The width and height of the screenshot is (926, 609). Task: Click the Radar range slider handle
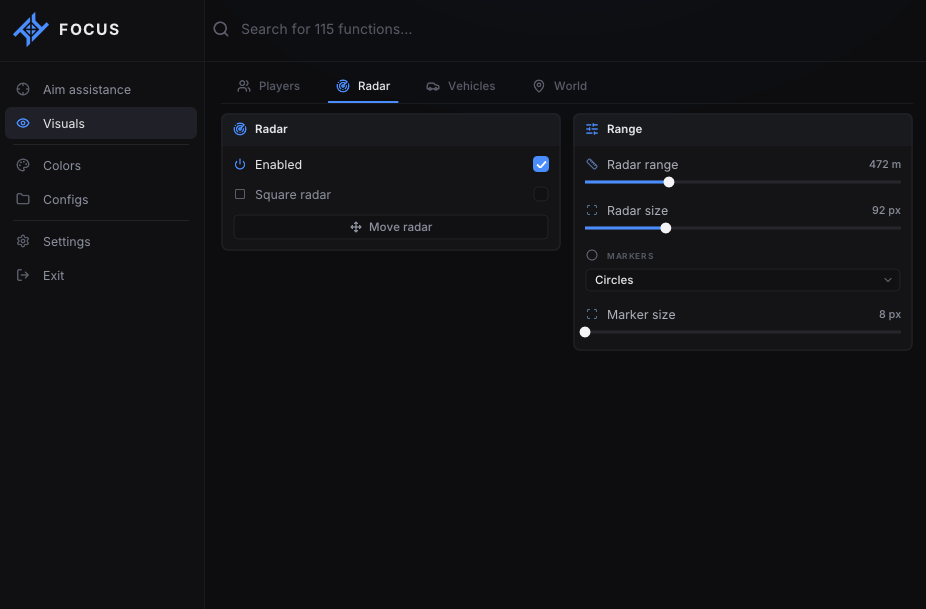coord(669,182)
